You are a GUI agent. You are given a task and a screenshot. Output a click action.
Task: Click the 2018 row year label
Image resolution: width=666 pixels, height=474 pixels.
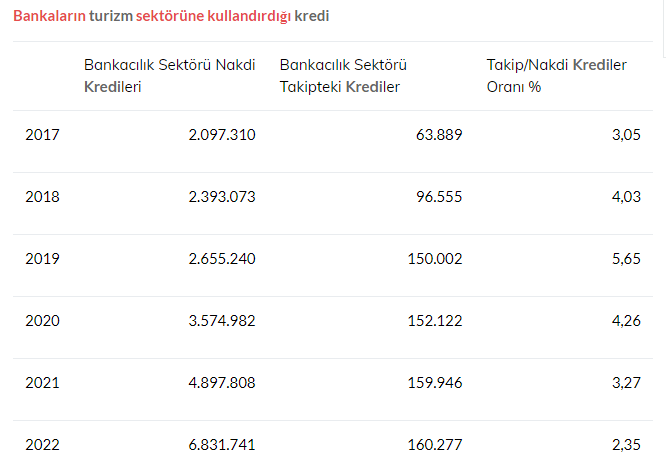[x=42, y=197]
